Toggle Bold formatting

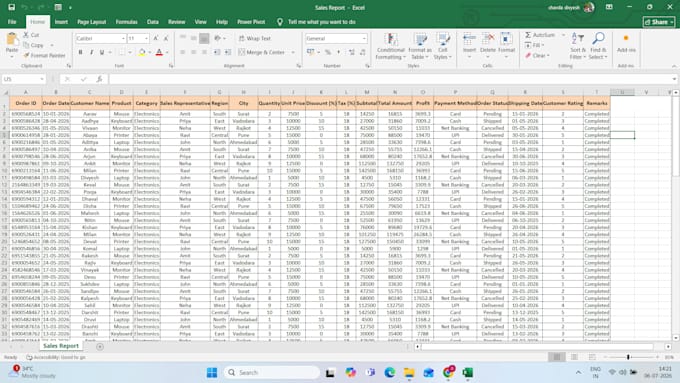(80, 52)
